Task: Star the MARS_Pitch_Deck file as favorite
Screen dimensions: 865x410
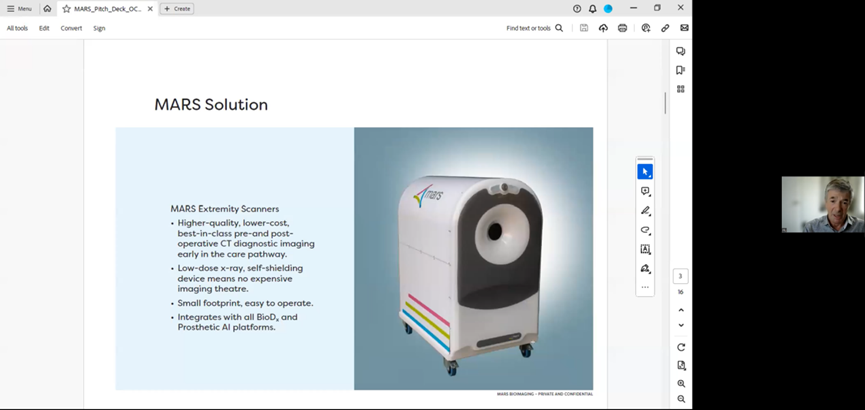Action: (x=66, y=9)
